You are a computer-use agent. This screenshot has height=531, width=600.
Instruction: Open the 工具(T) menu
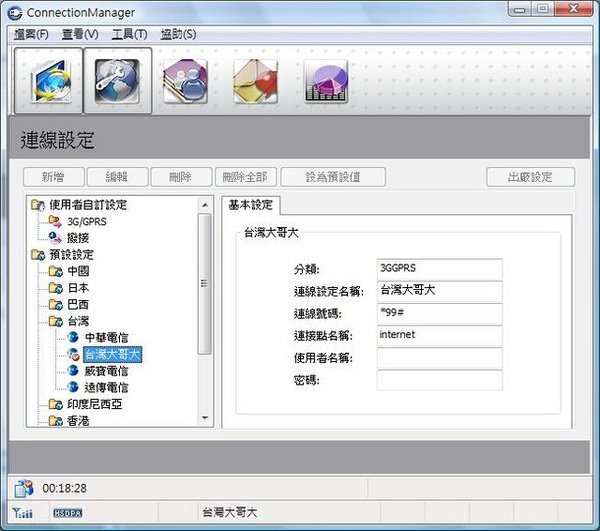(129, 34)
